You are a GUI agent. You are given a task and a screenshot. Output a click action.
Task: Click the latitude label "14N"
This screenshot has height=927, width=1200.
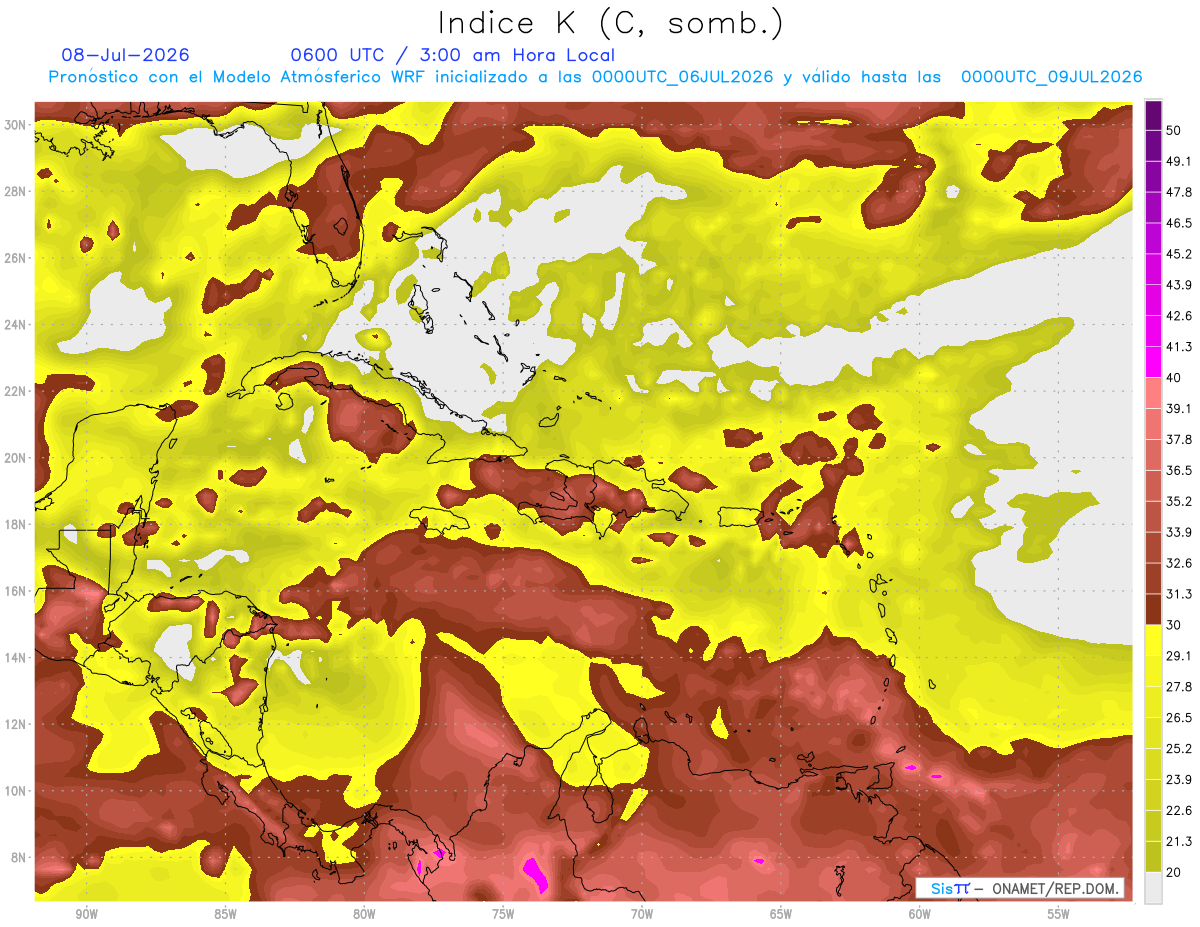click(x=15, y=658)
